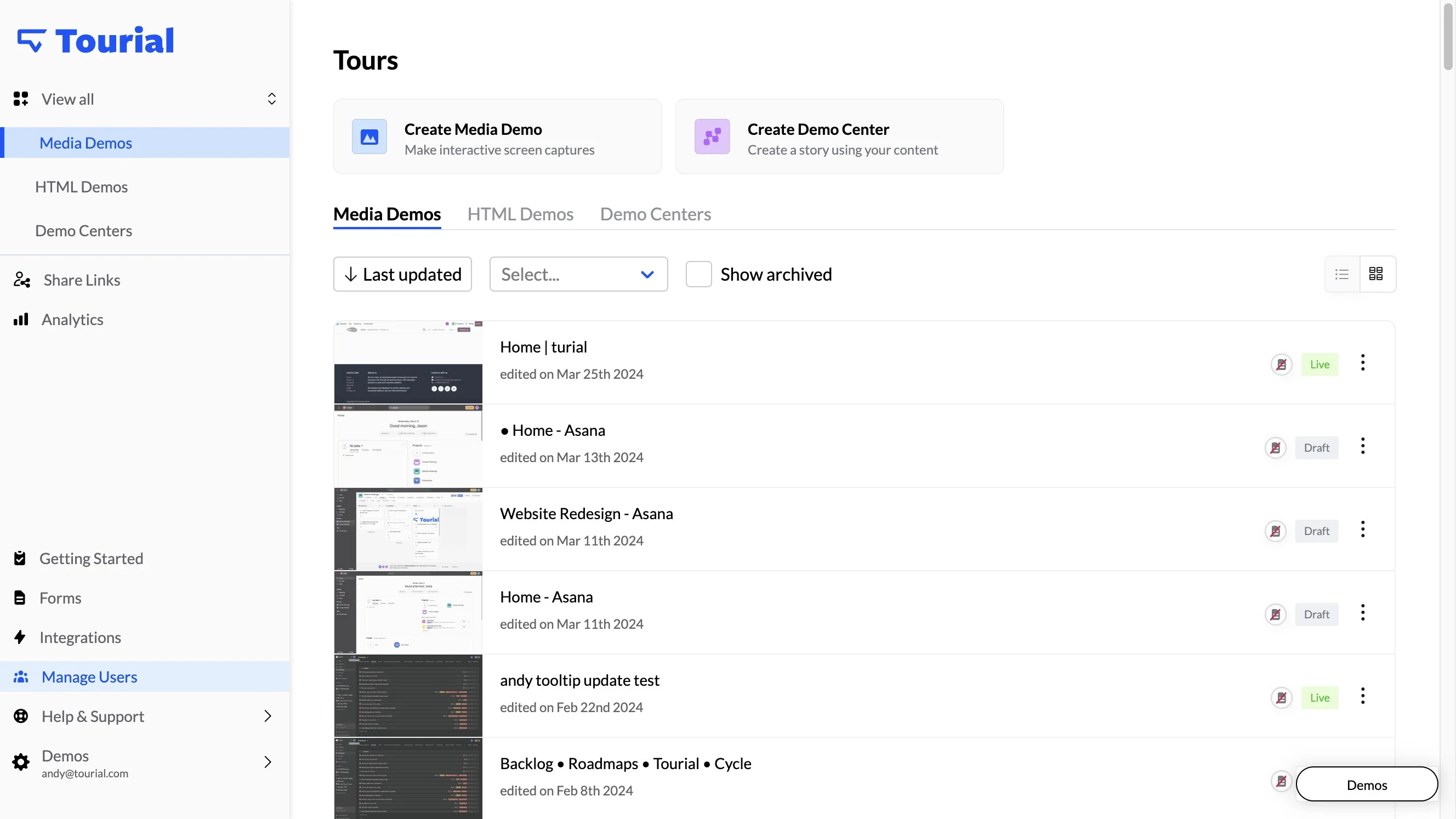Click the Analytics bar chart icon

point(21,320)
